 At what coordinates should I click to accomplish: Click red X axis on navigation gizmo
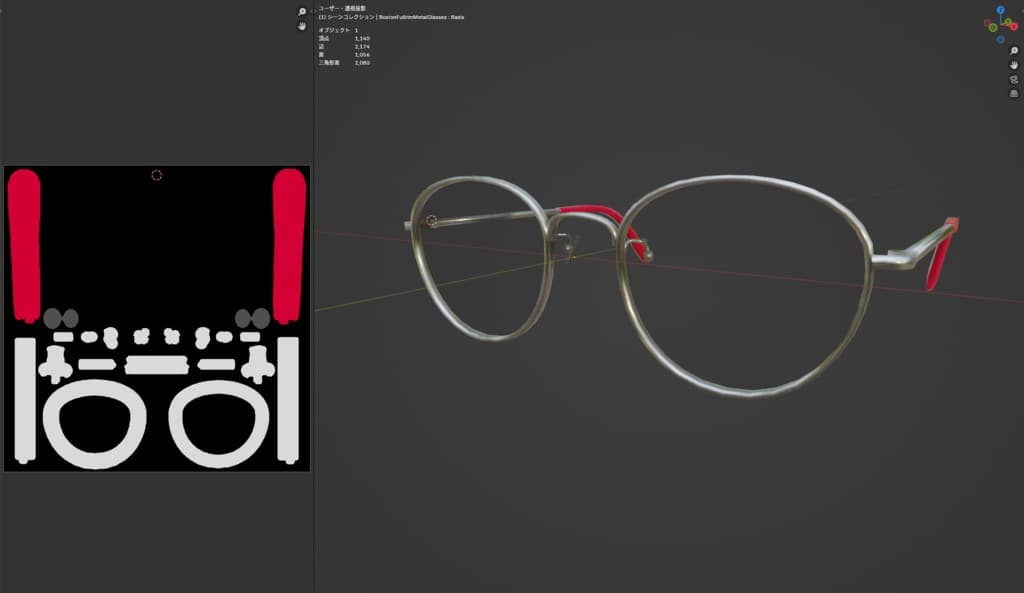point(1014,26)
